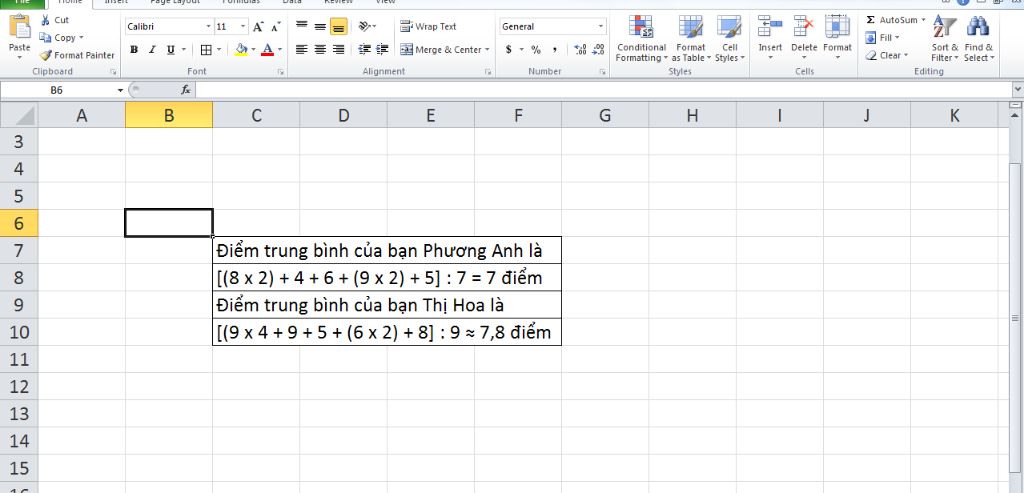Open the borders dropdown arrow

click(x=219, y=50)
